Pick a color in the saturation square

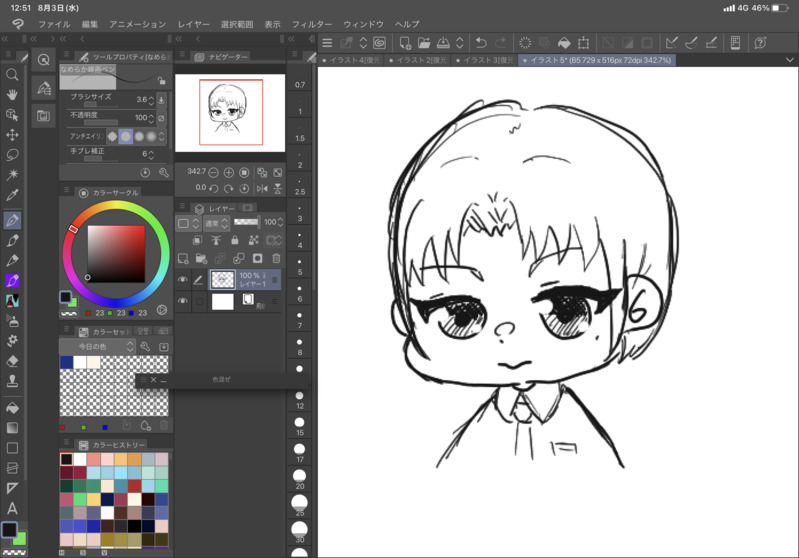click(x=116, y=254)
